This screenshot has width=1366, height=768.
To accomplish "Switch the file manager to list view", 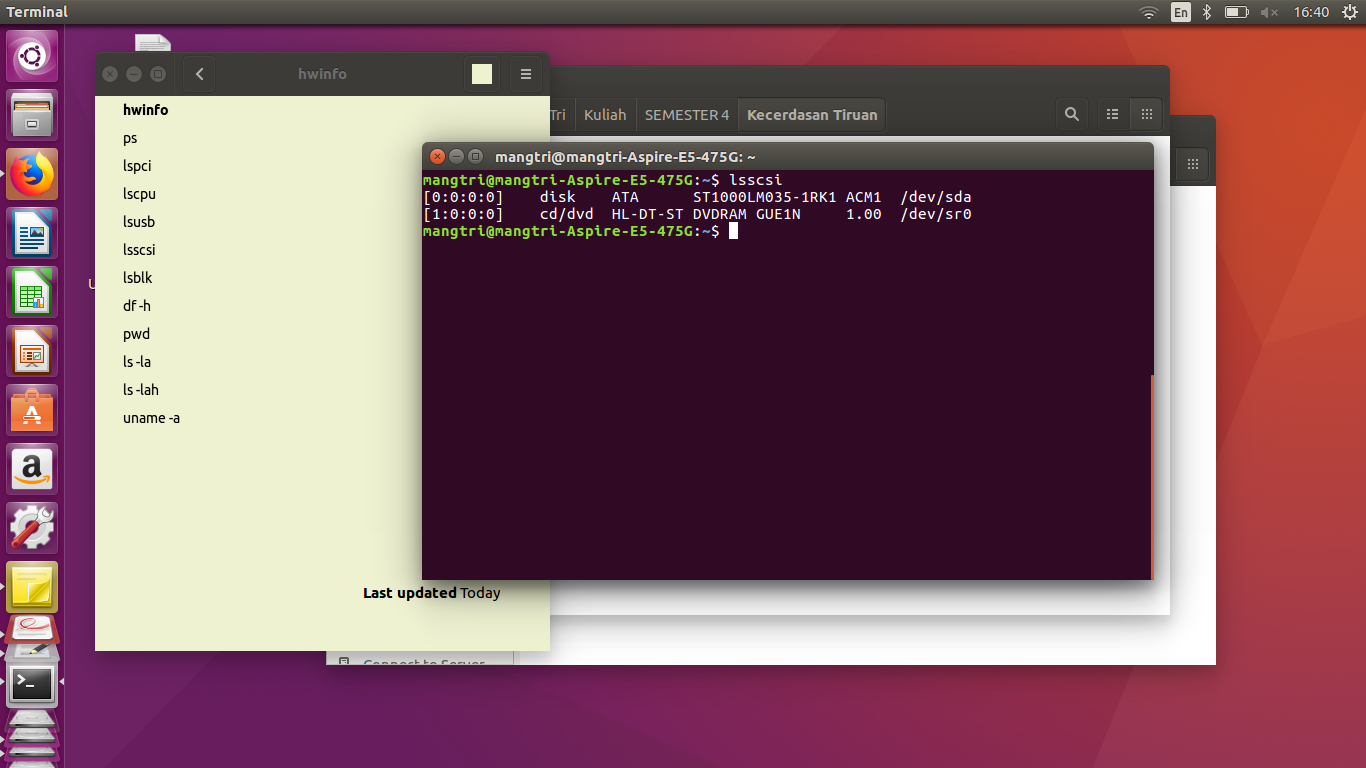I will click(1112, 113).
